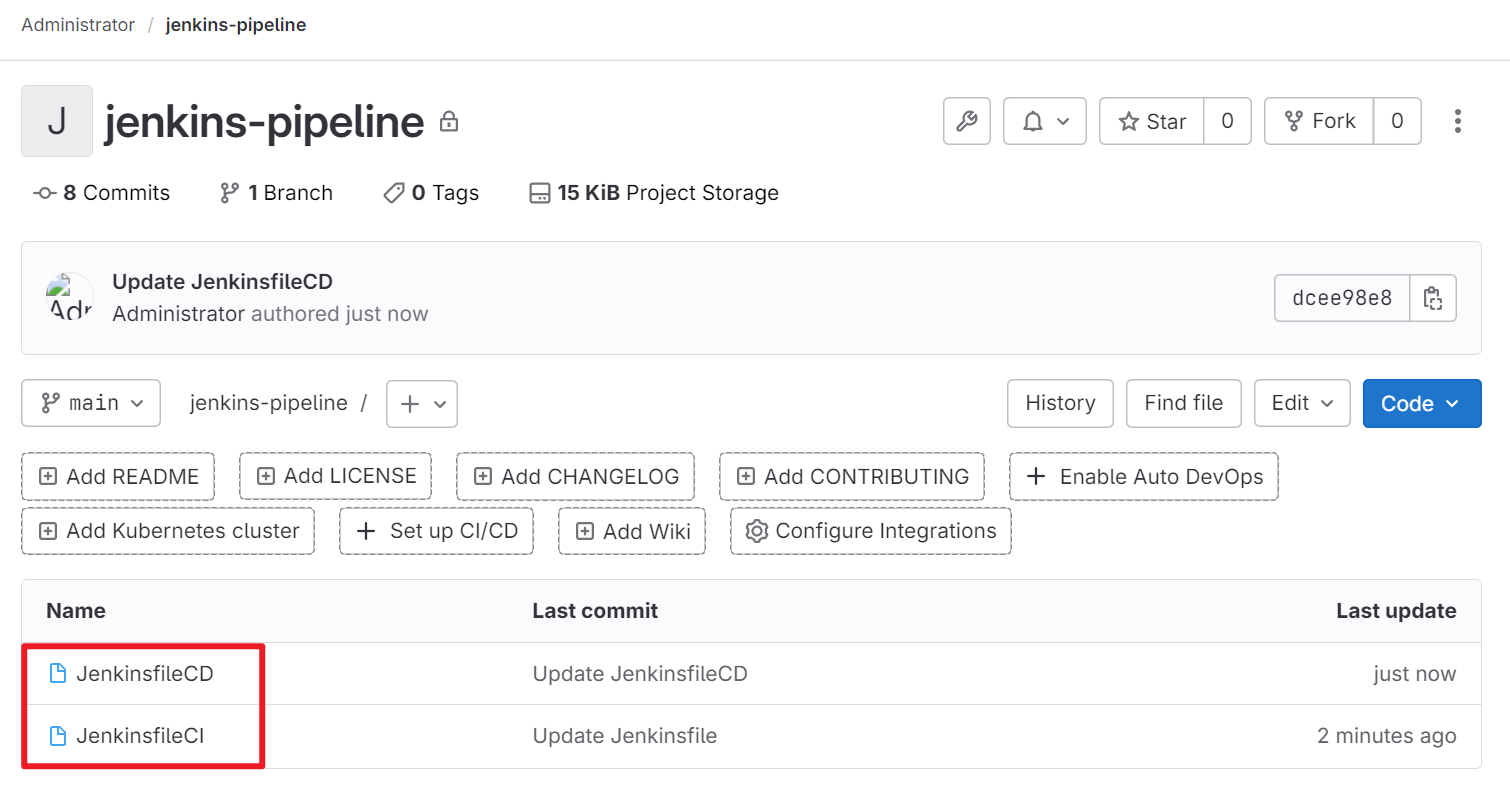
Task: Open the JenkinsfileCI file
Action: (x=140, y=736)
